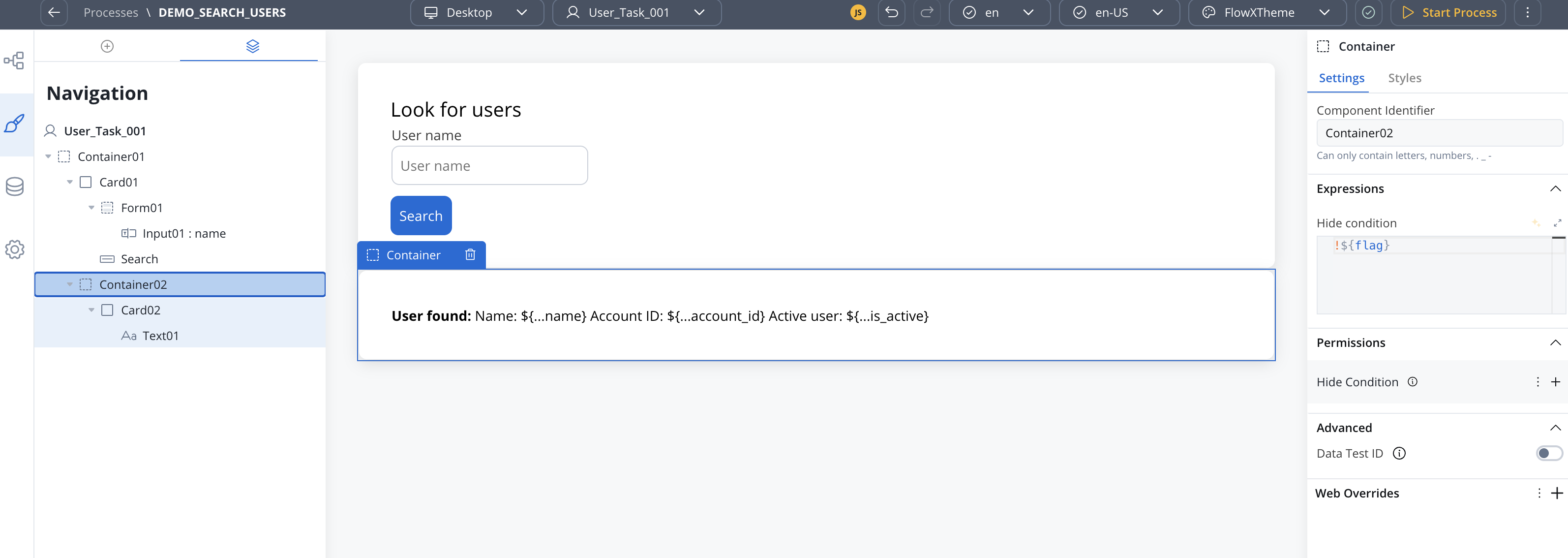1568x558 pixels.
Task: Open the Desktop platform dropdown
Action: tap(477, 12)
